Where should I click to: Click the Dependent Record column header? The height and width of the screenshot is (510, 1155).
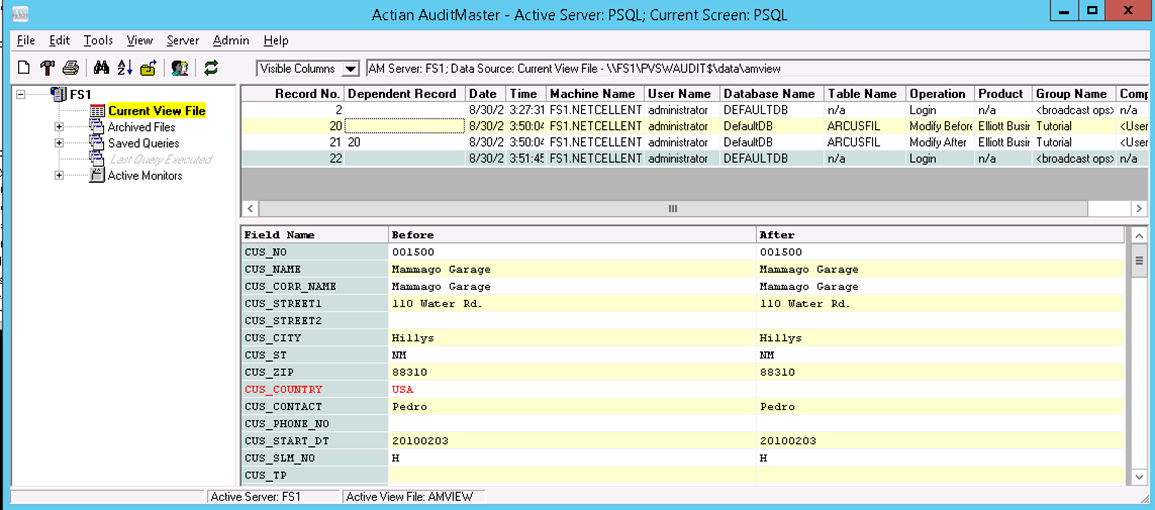404,94
